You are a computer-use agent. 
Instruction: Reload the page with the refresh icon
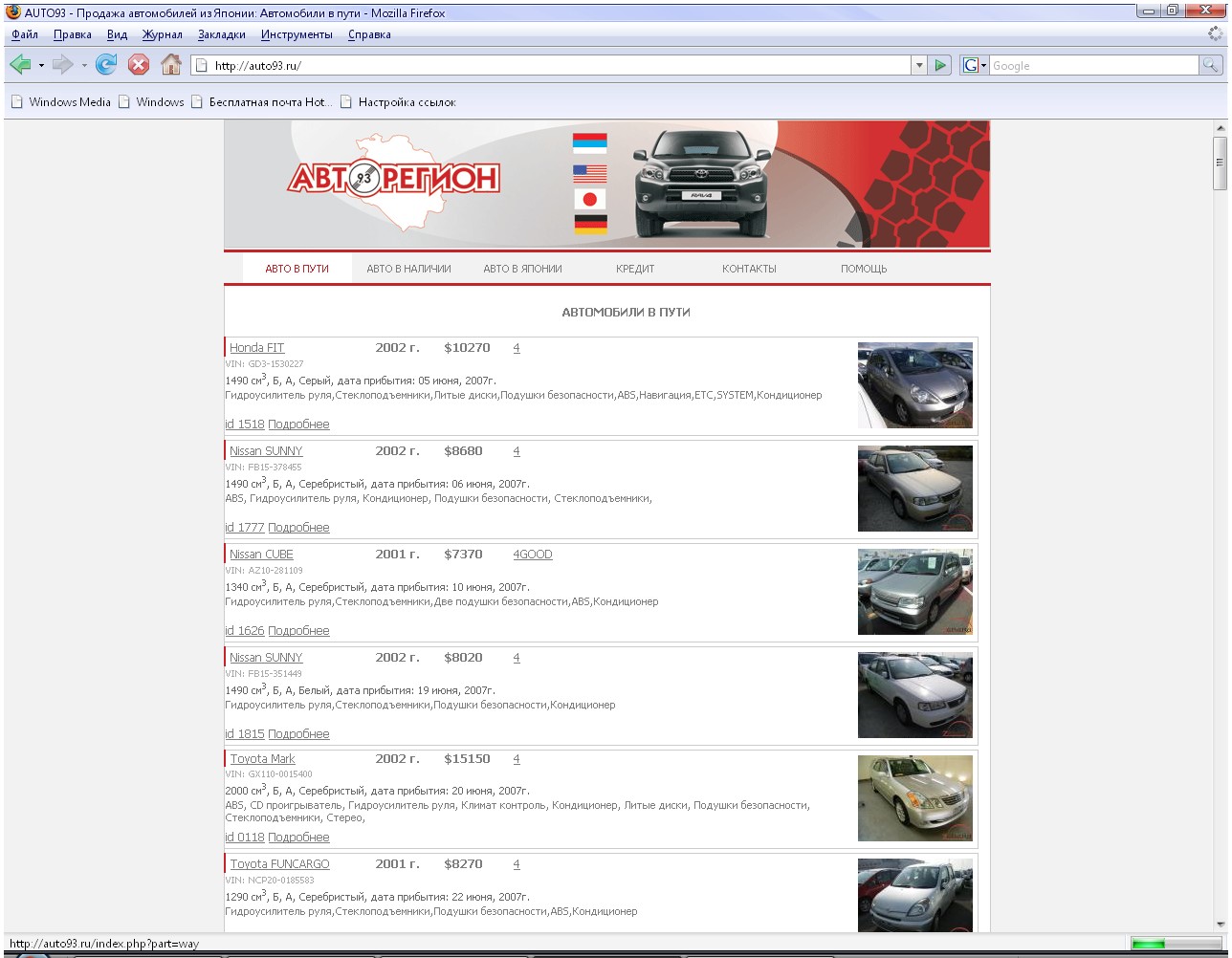[x=105, y=65]
